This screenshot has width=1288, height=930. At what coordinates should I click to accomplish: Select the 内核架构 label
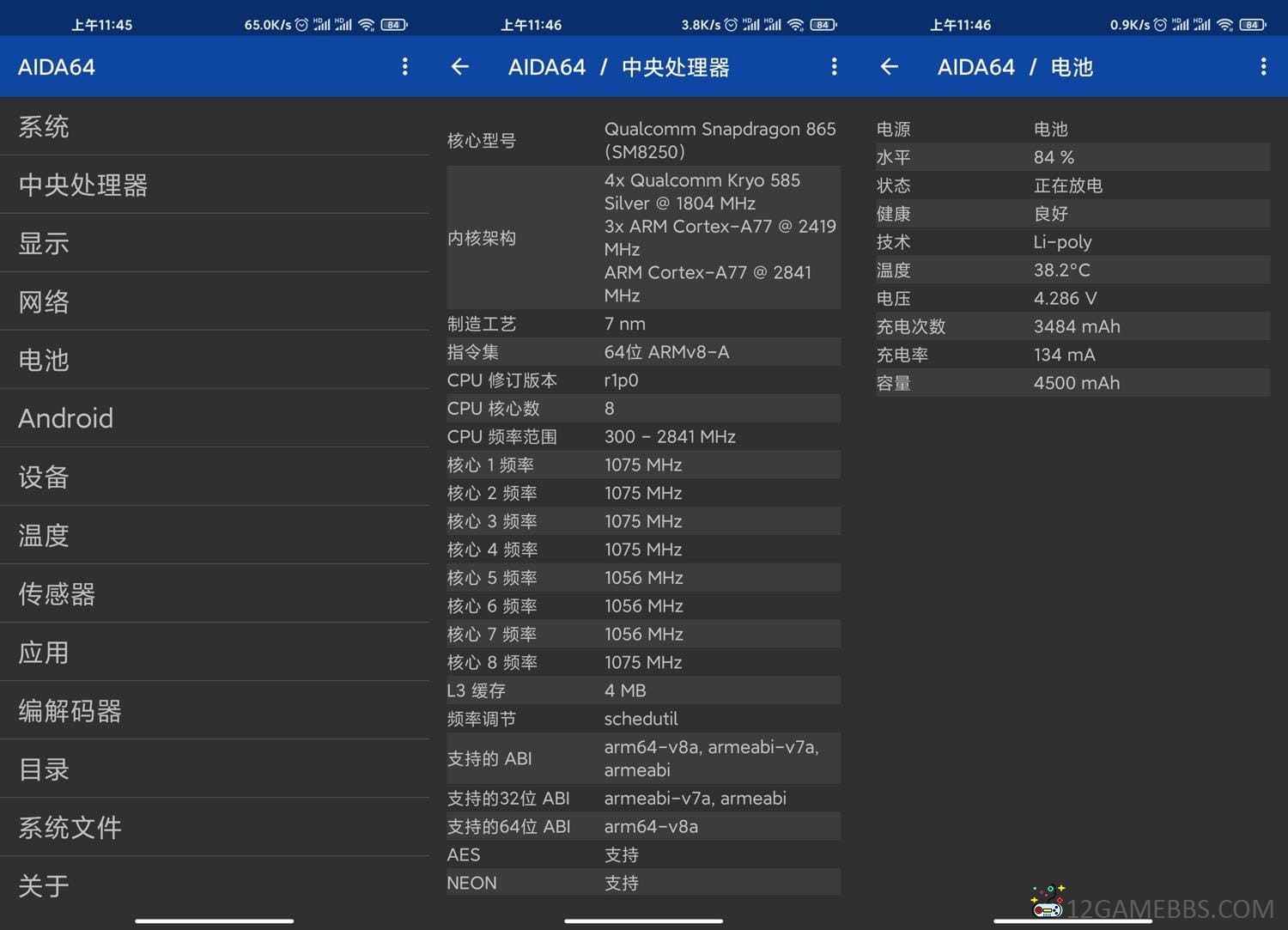(x=482, y=238)
